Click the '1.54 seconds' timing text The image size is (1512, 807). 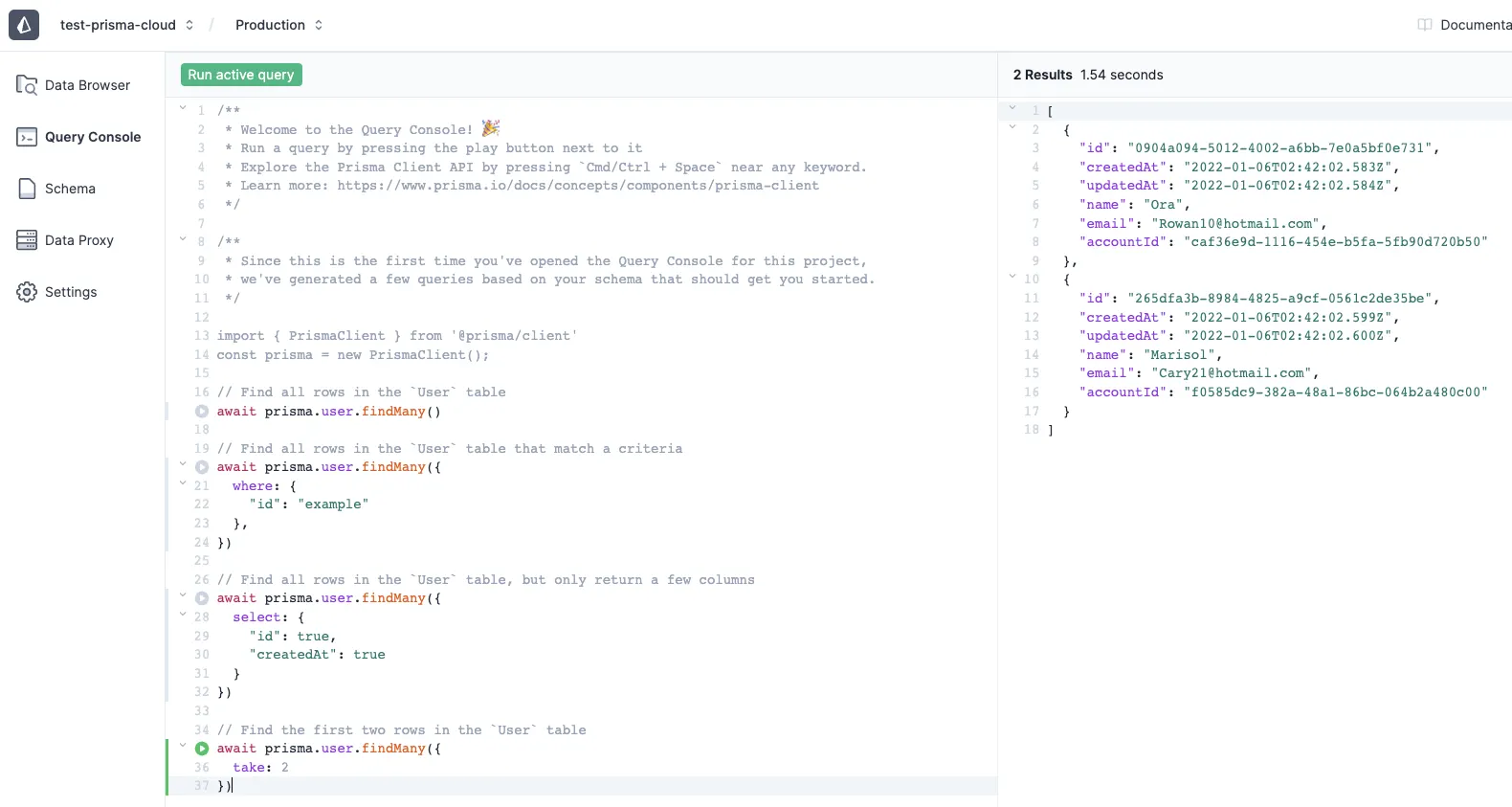[x=1122, y=75]
